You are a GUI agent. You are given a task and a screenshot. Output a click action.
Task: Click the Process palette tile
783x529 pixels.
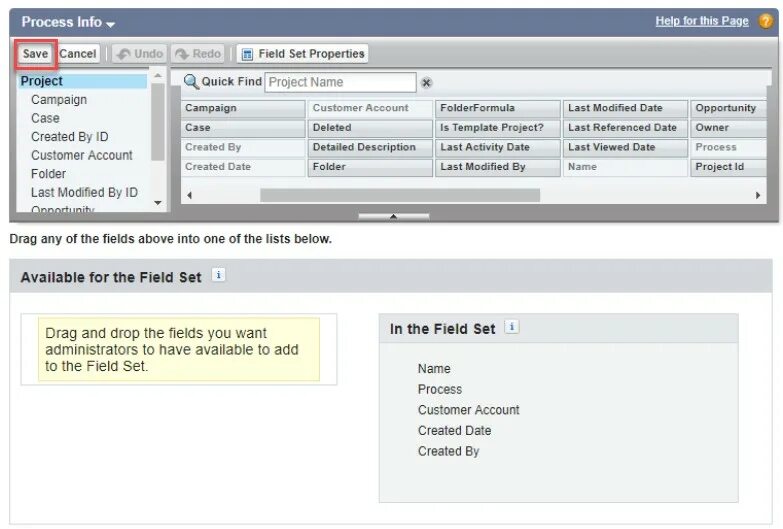[x=729, y=147]
